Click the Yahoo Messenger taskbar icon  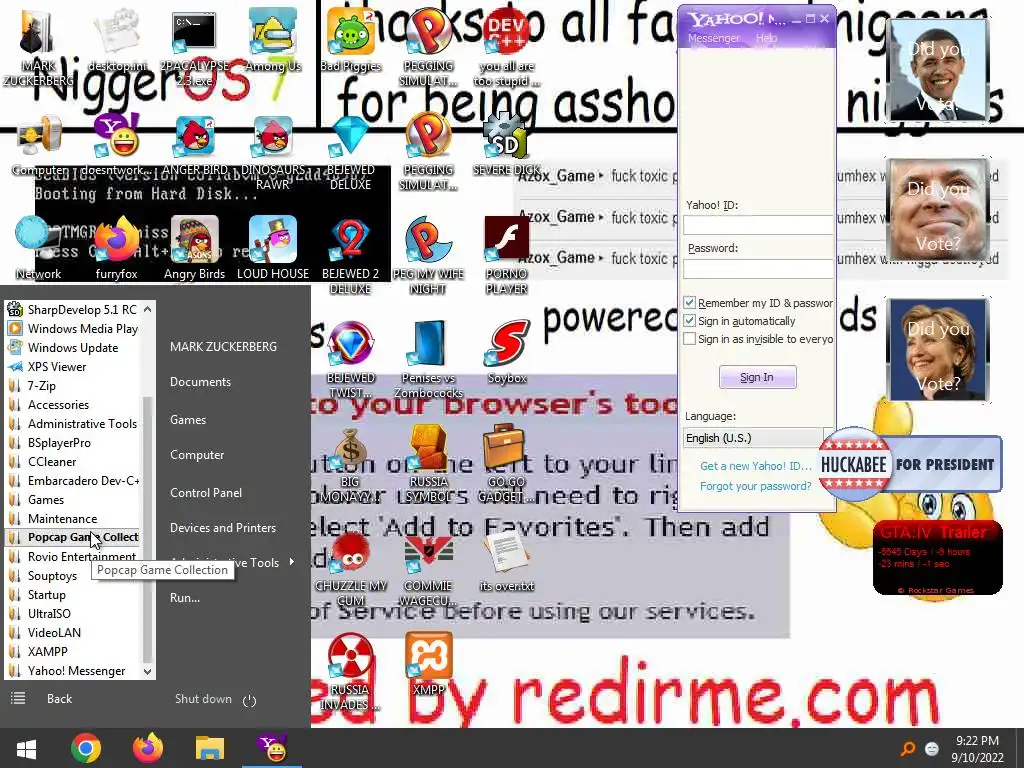pos(272,748)
